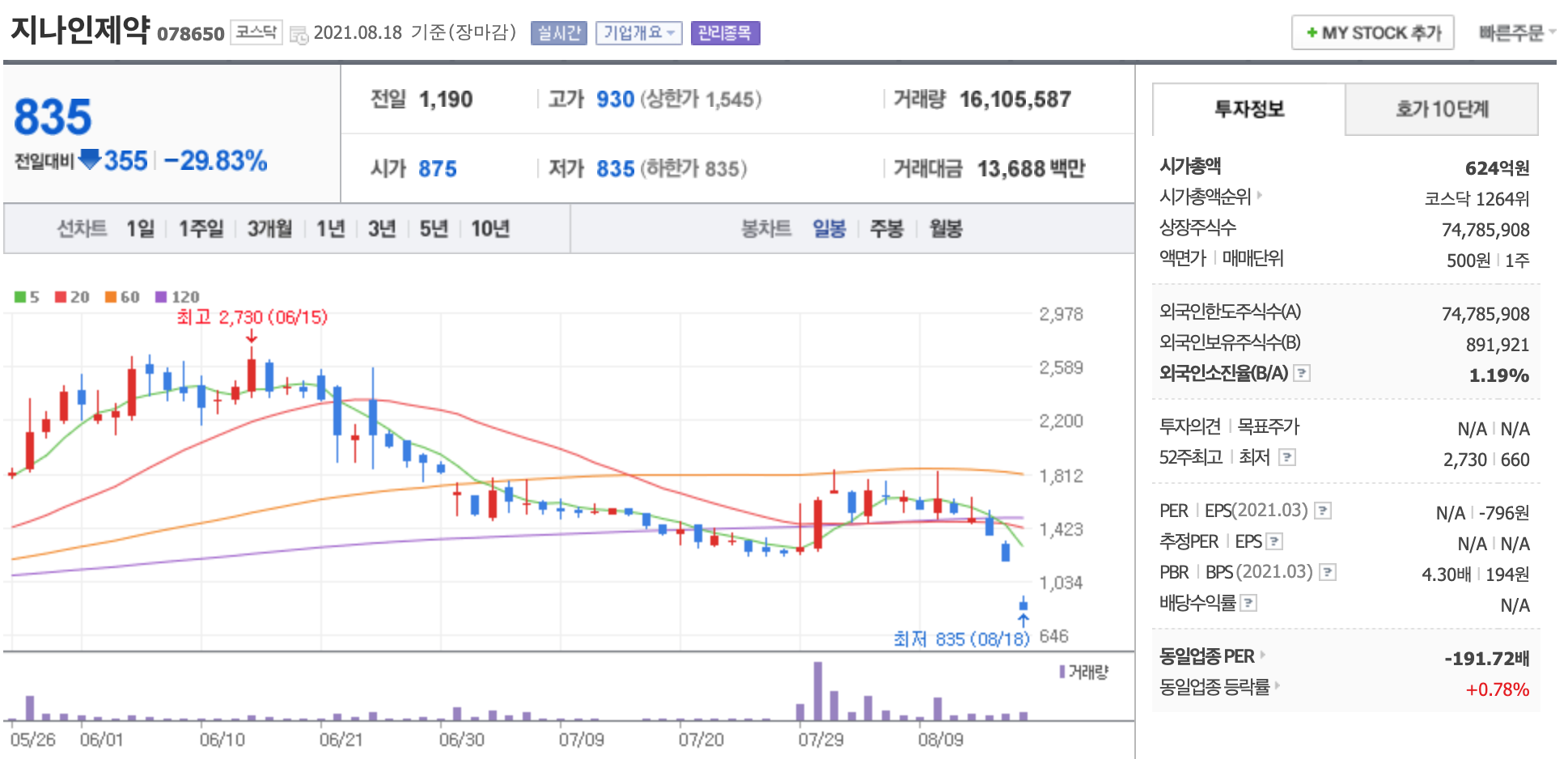Click the purple 120-day moving average legend
The width and height of the screenshot is (1568, 759).
[x=177, y=297]
